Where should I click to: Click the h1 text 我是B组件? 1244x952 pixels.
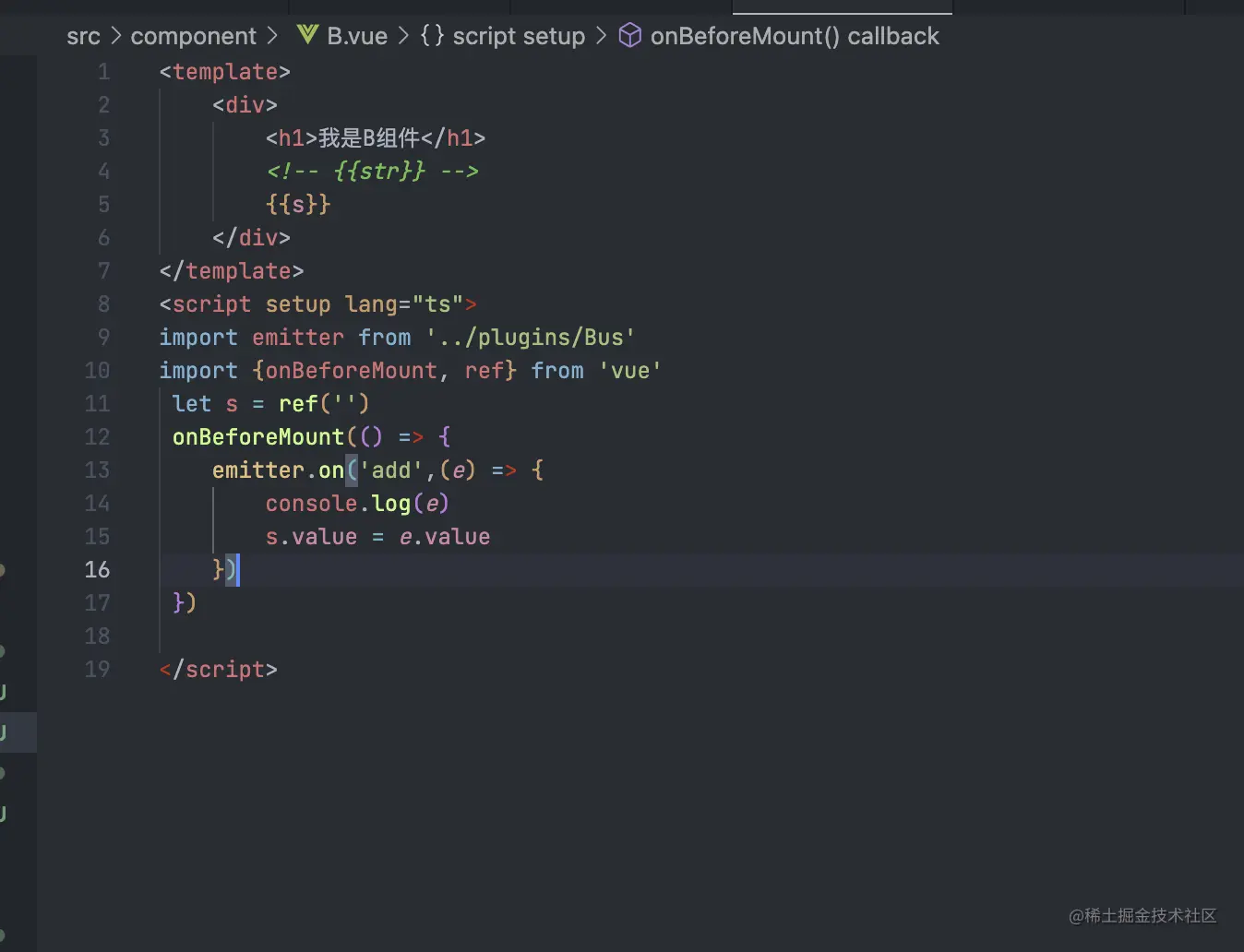click(369, 138)
